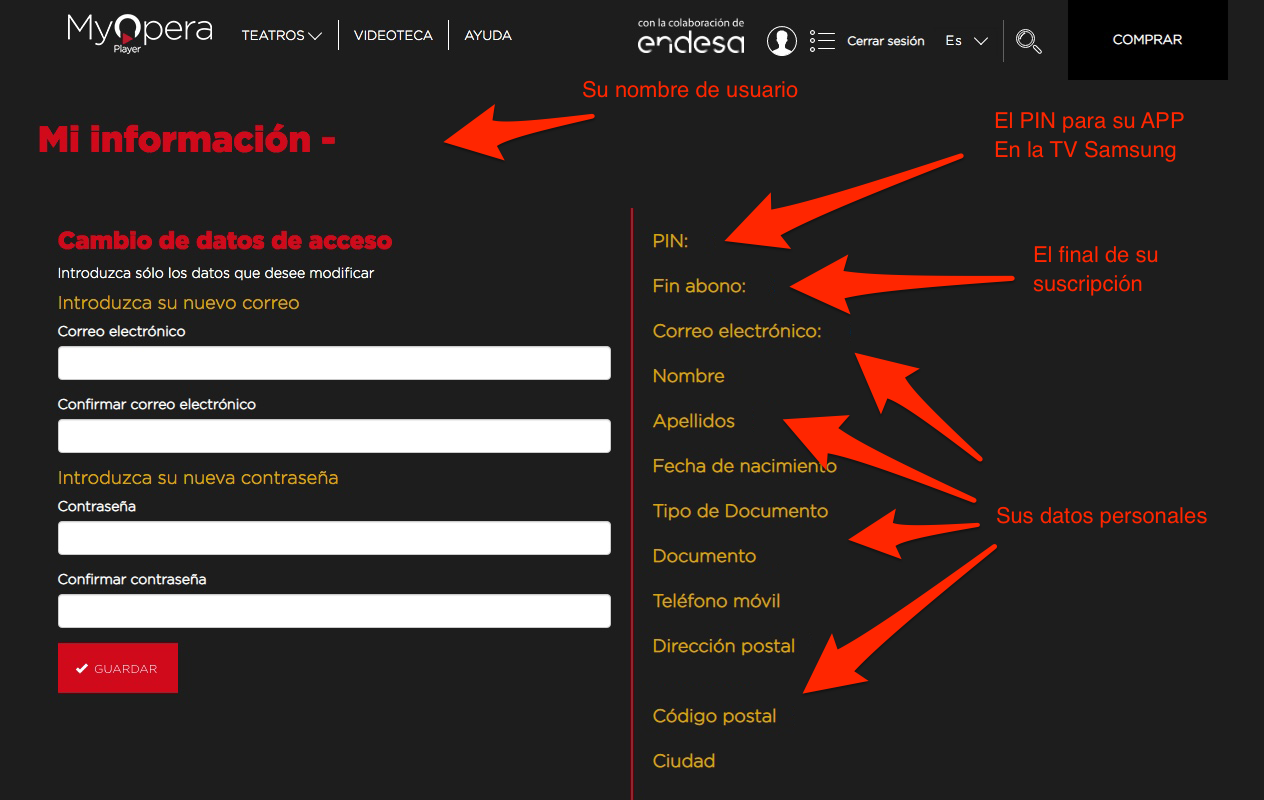Open search with magnifying glass icon

click(1028, 41)
